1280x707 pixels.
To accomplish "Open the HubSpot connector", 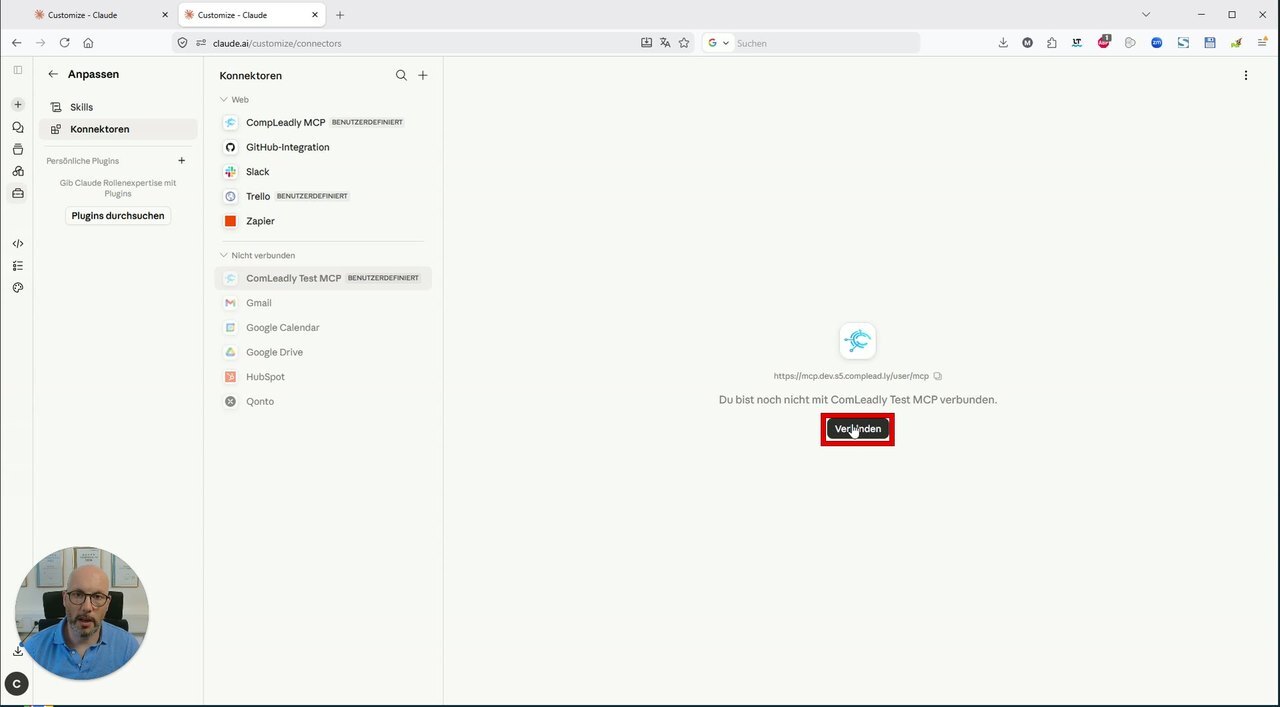I will 323,377.
